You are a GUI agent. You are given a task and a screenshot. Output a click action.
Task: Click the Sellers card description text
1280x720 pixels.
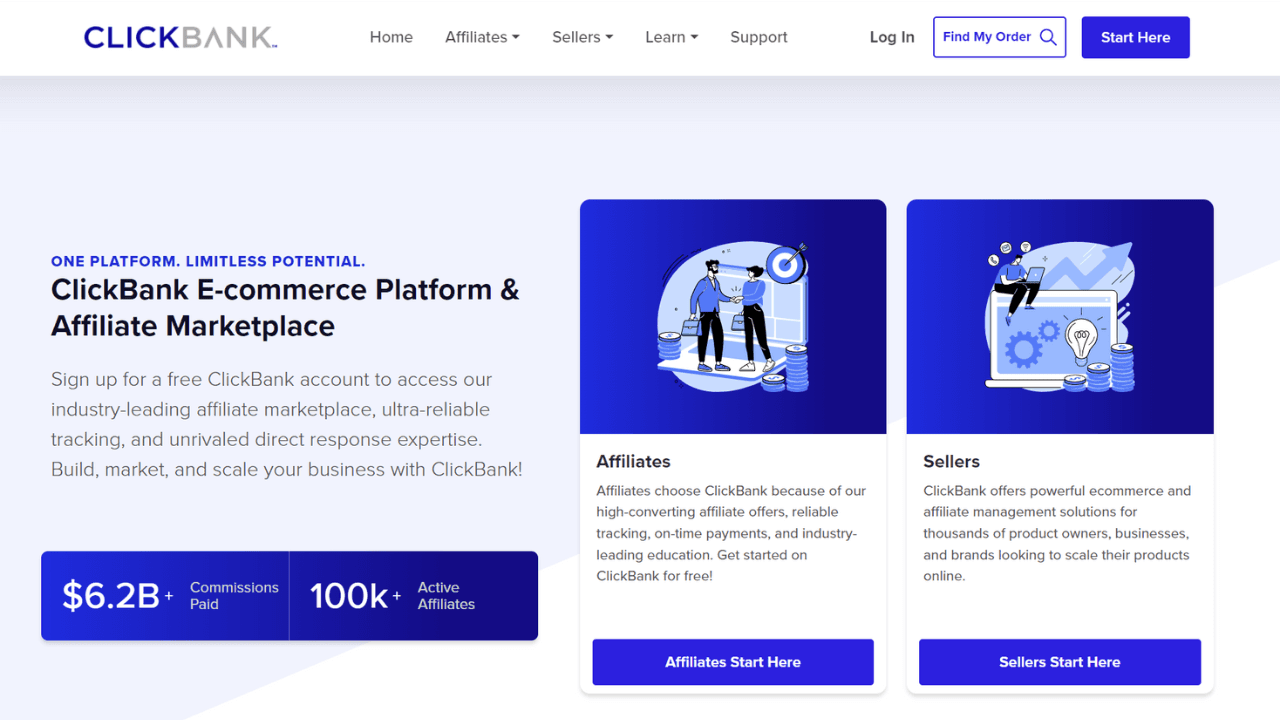[x=1057, y=533]
